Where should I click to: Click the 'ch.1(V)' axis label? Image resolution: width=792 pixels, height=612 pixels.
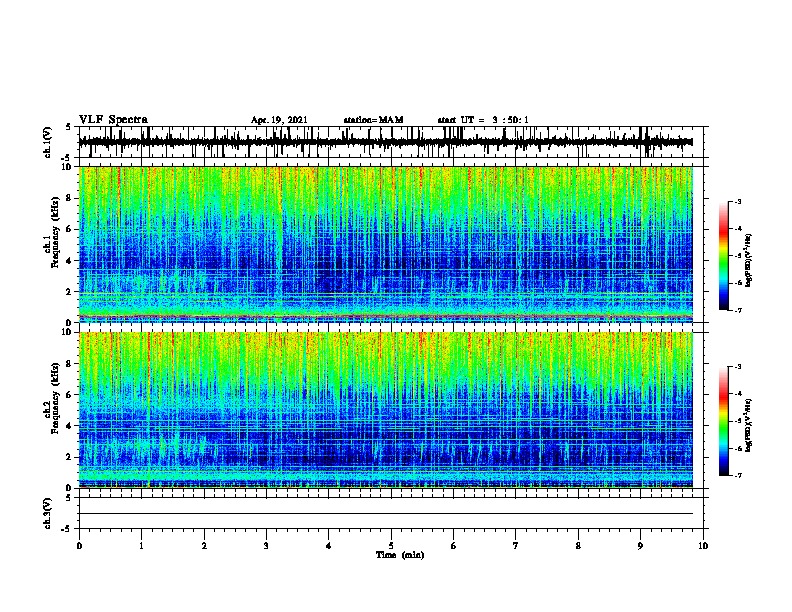pyautogui.click(x=48, y=142)
